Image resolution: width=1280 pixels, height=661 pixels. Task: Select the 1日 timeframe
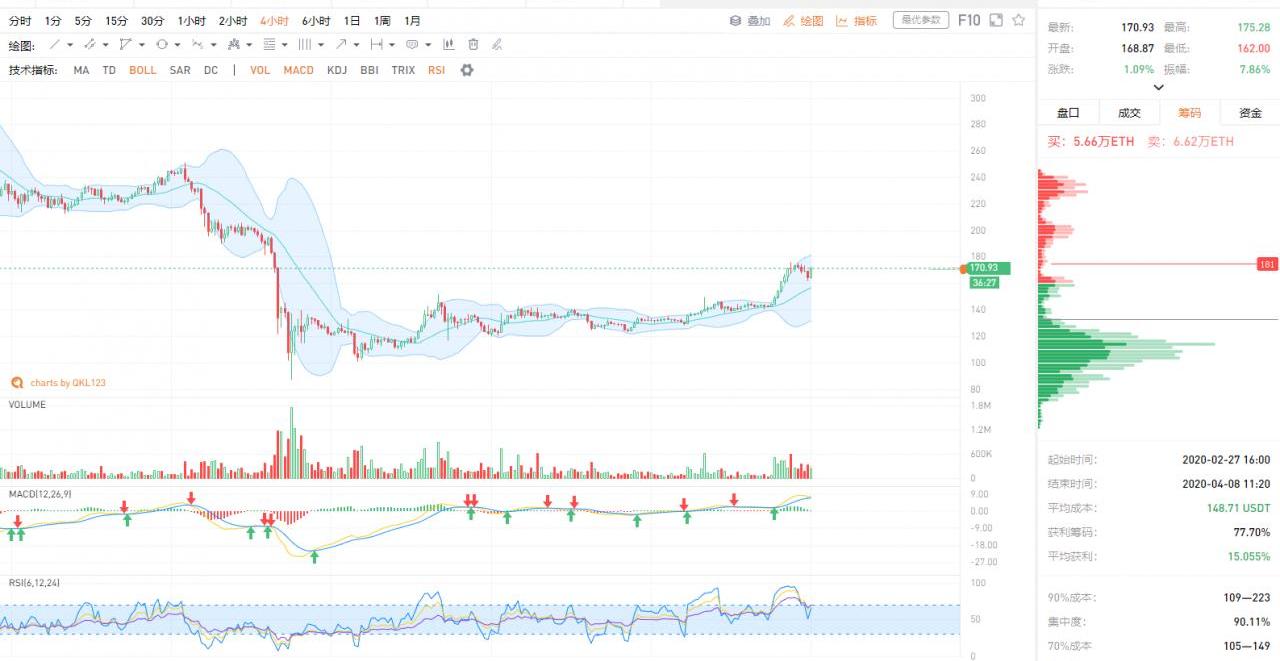point(352,20)
